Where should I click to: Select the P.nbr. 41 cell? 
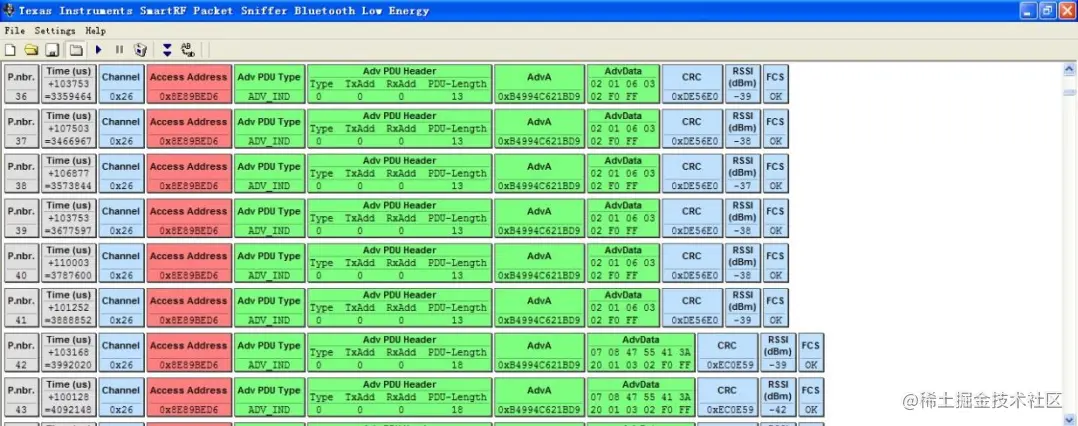(x=21, y=307)
